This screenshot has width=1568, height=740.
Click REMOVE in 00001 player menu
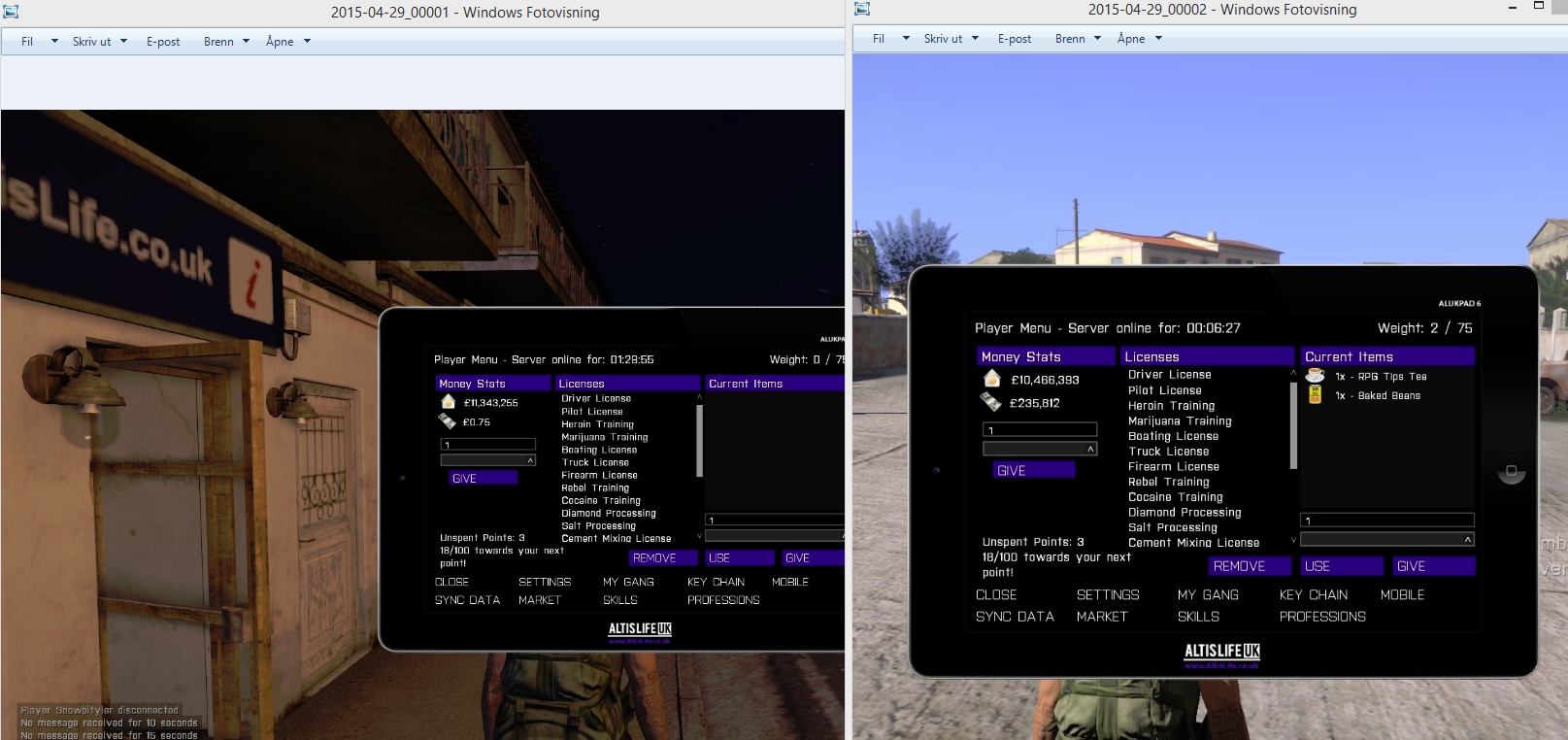(x=664, y=557)
